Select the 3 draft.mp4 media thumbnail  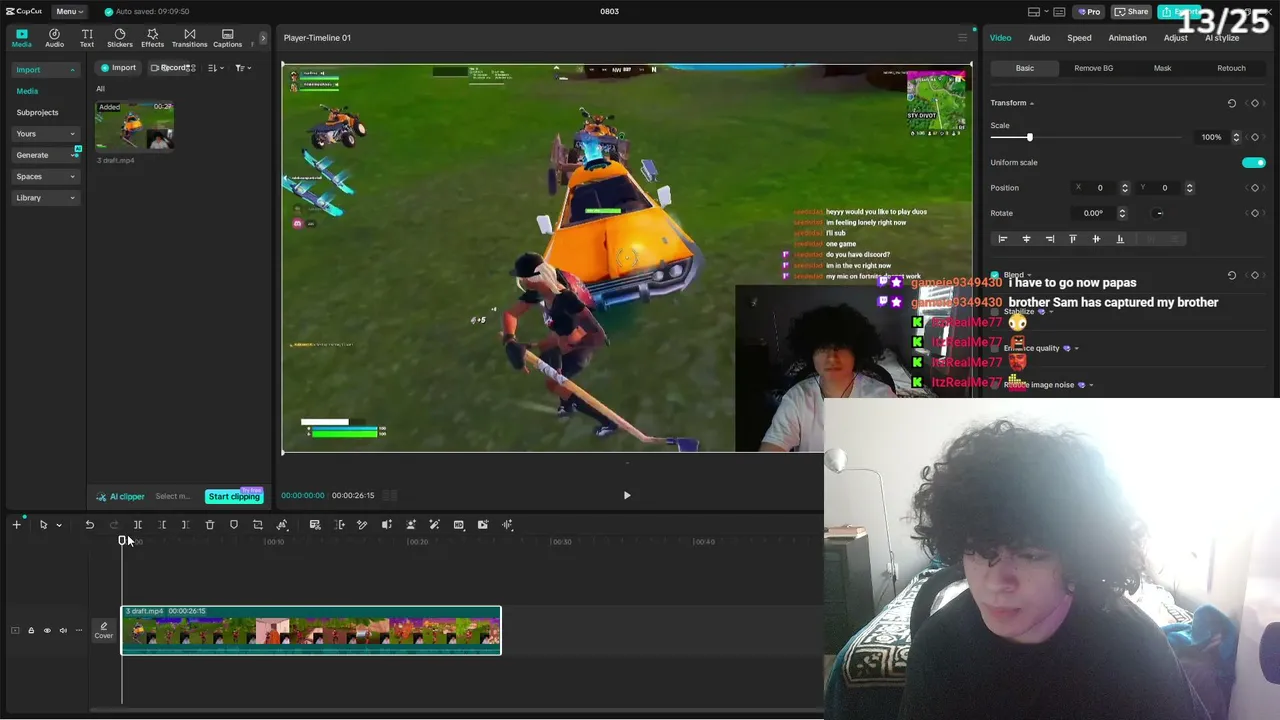pos(135,126)
